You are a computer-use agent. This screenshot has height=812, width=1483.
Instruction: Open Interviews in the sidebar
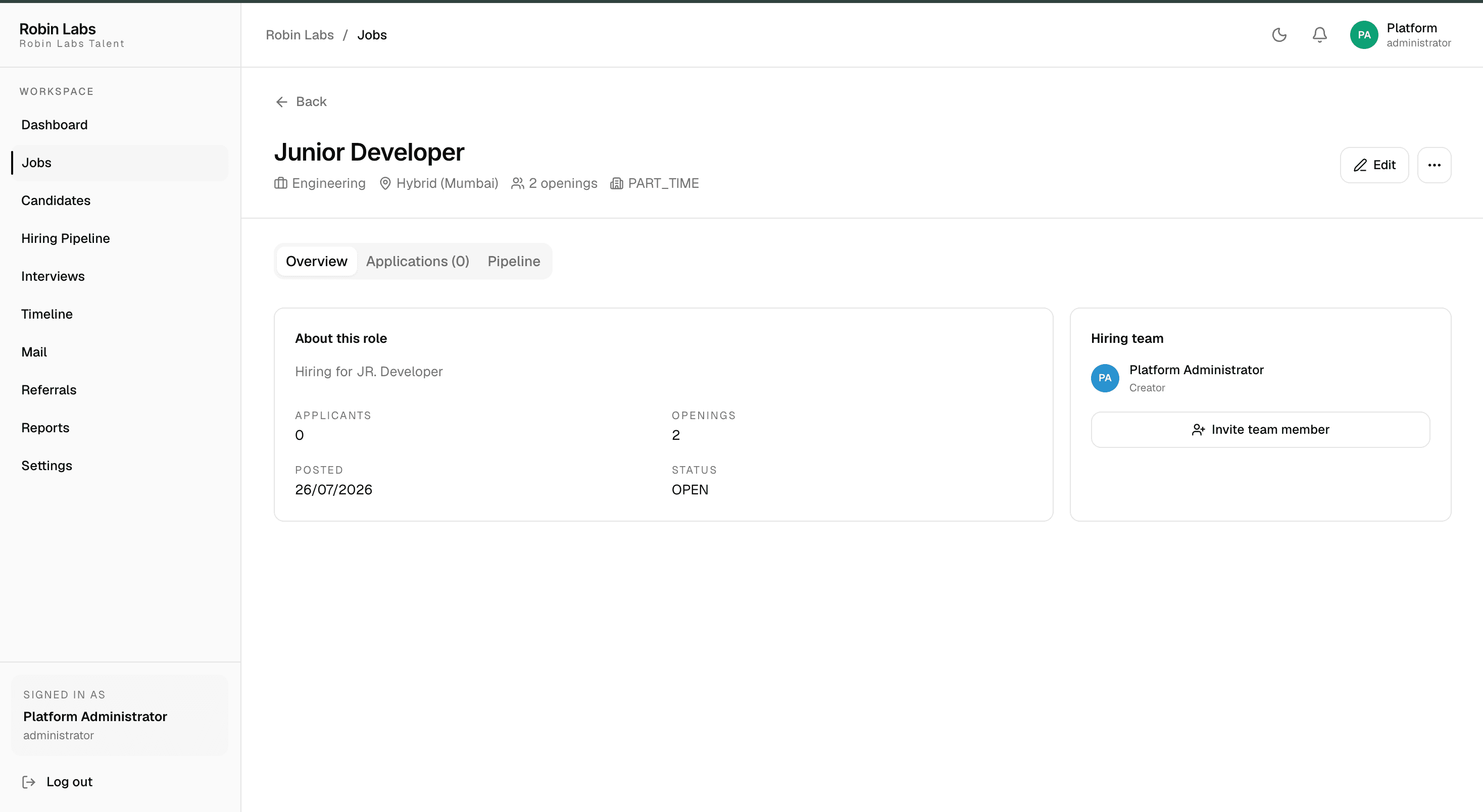(x=119, y=276)
